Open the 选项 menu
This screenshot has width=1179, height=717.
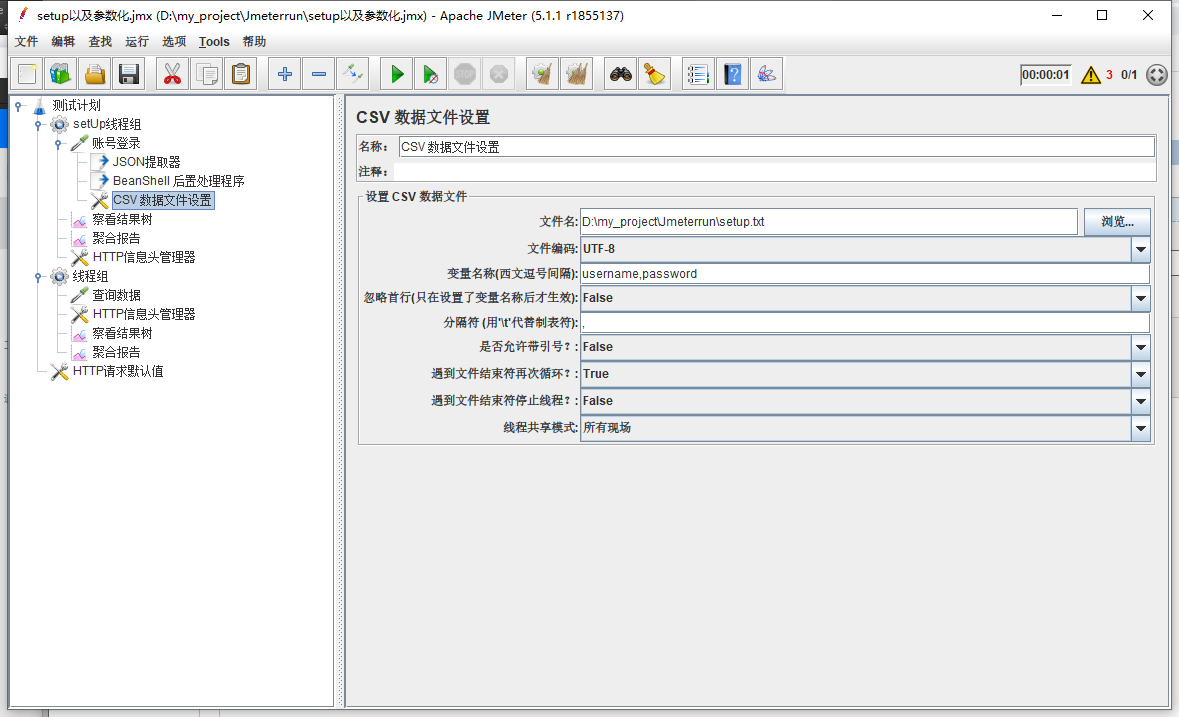174,41
